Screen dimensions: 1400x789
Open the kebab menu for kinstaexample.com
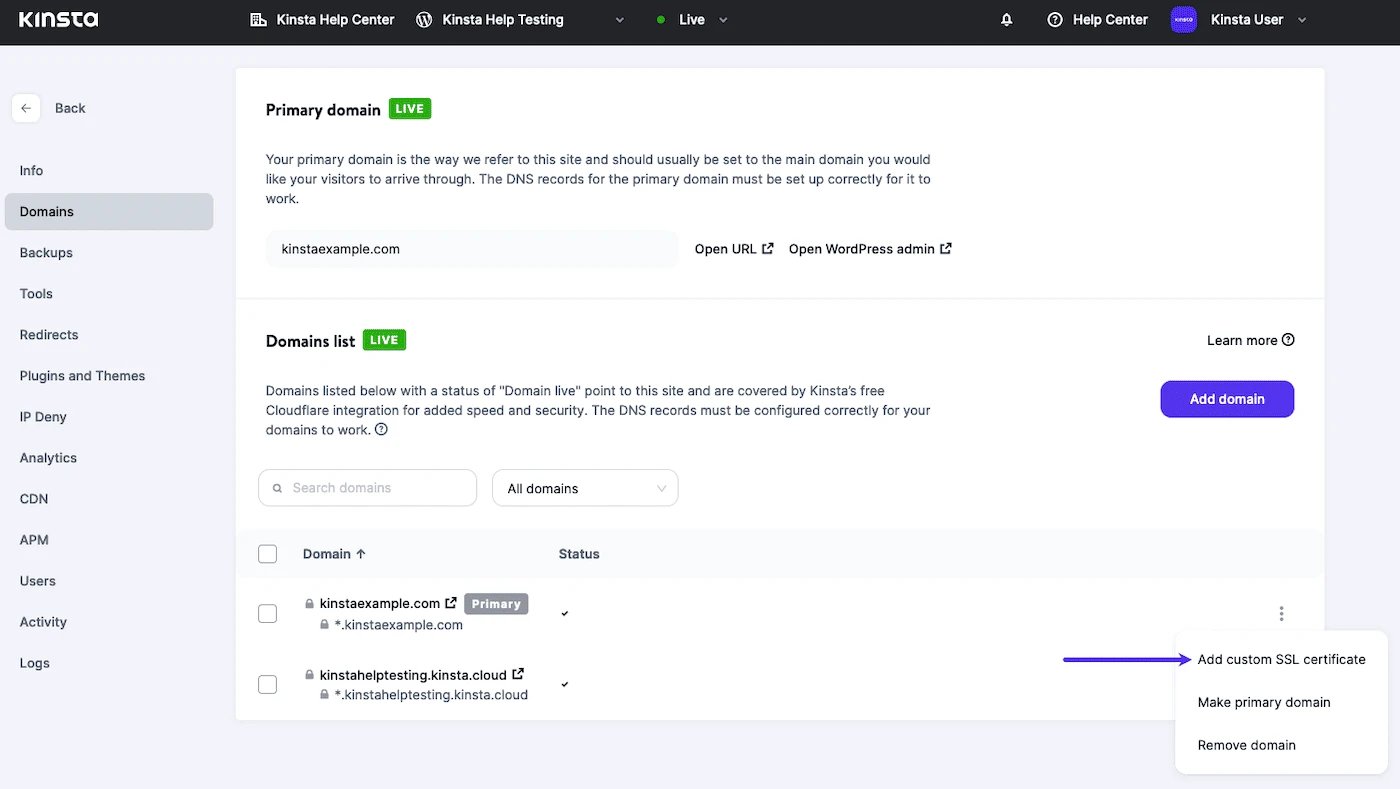(x=1281, y=614)
